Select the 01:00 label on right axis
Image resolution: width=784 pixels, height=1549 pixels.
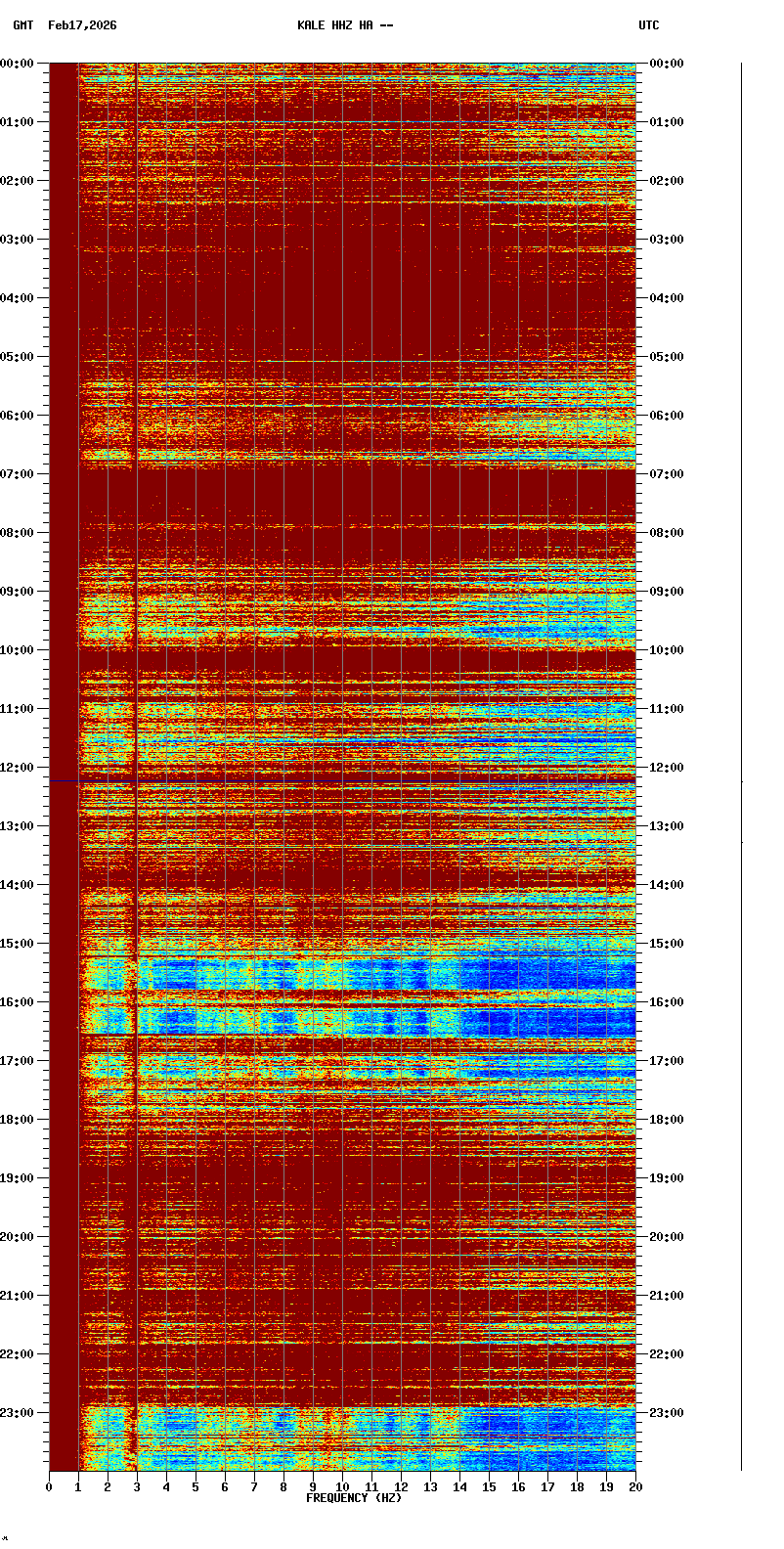(667, 122)
